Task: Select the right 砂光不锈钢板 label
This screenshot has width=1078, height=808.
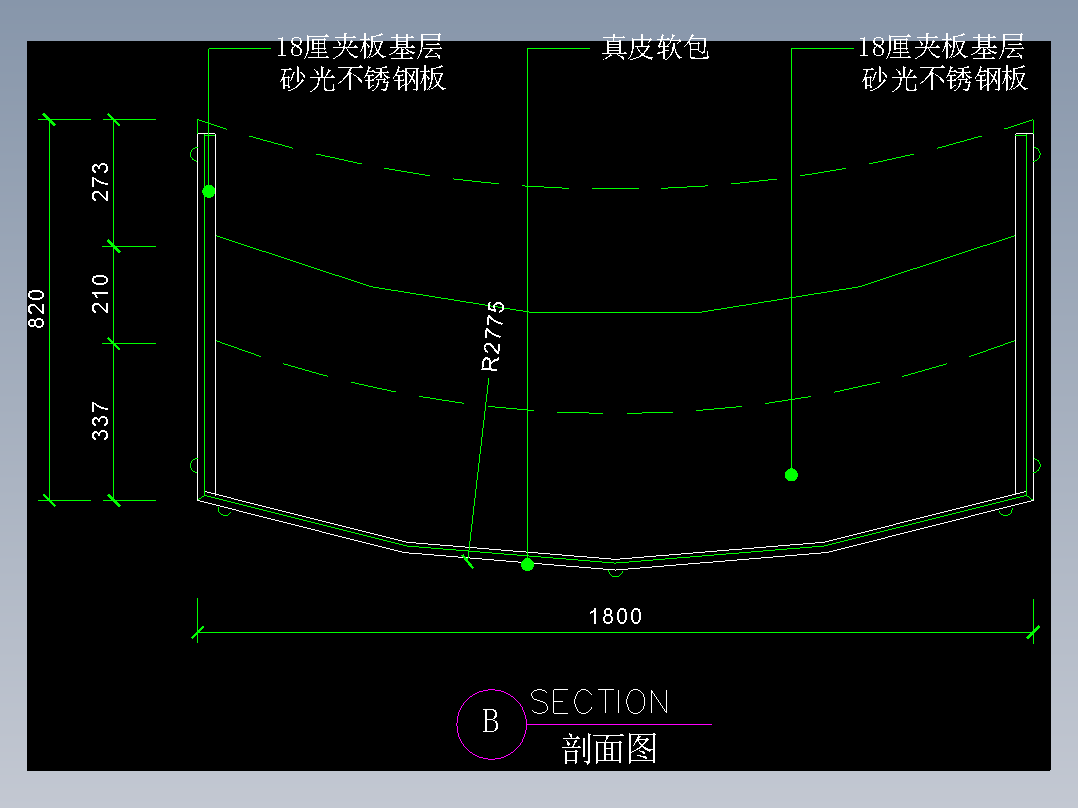Action: click(945, 79)
